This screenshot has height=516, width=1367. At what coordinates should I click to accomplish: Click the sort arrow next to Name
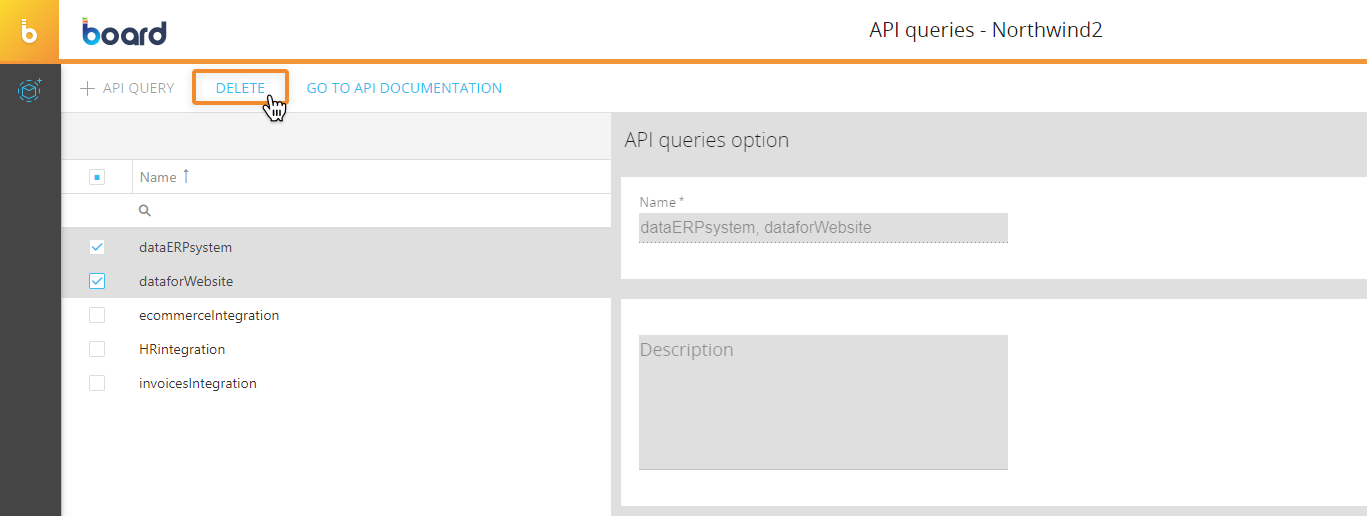(186, 177)
